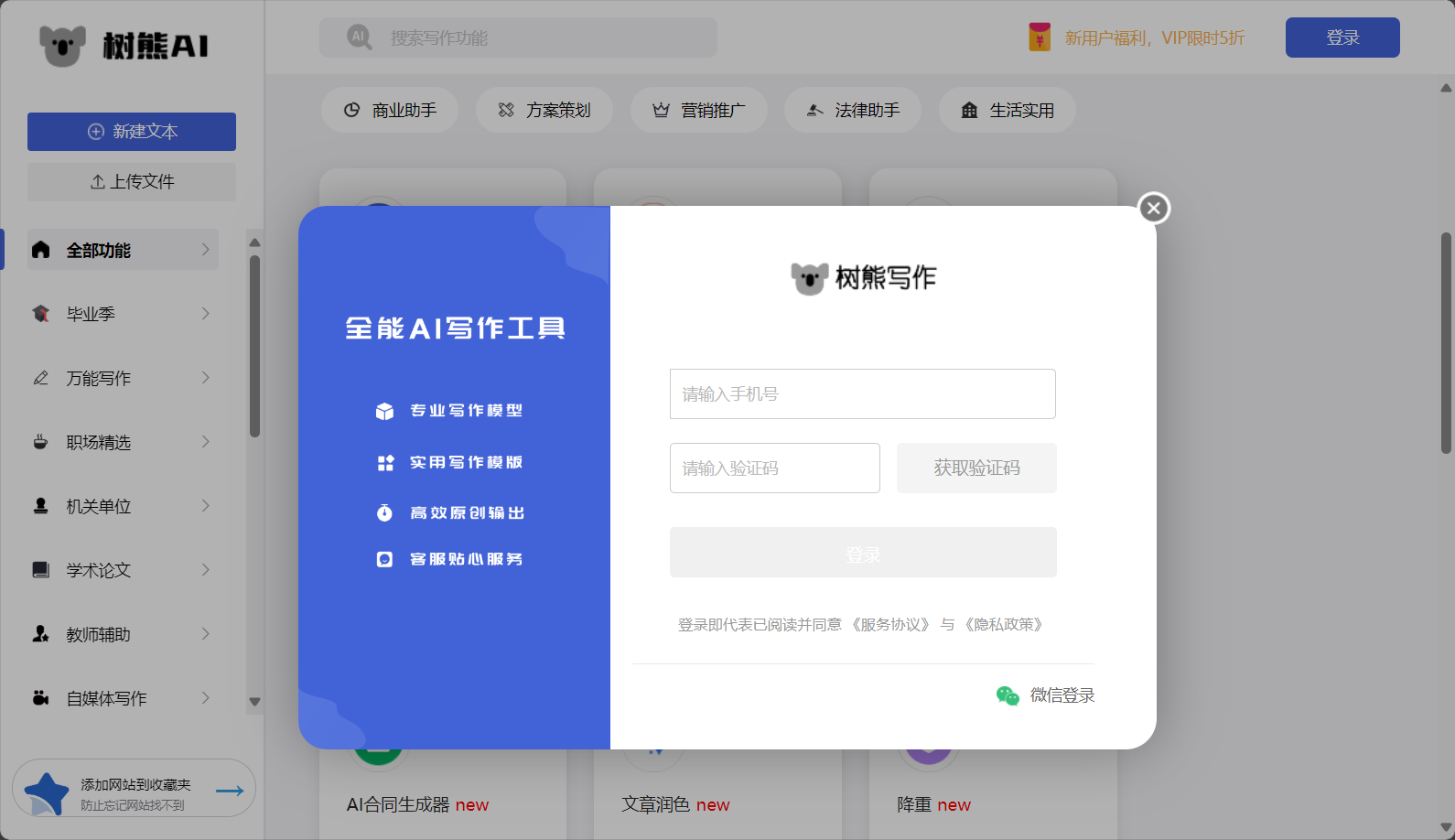The width and height of the screenshot is (1455, 840).
Task: Click the 新建文本 button
Action: 132,132
